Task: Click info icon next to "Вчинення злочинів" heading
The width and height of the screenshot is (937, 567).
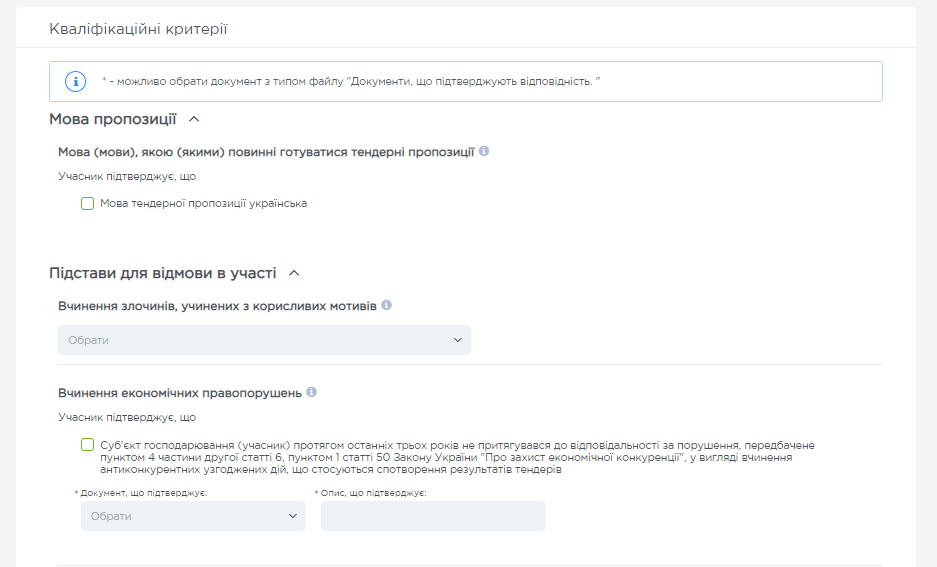Action: [x=386, y=305]
